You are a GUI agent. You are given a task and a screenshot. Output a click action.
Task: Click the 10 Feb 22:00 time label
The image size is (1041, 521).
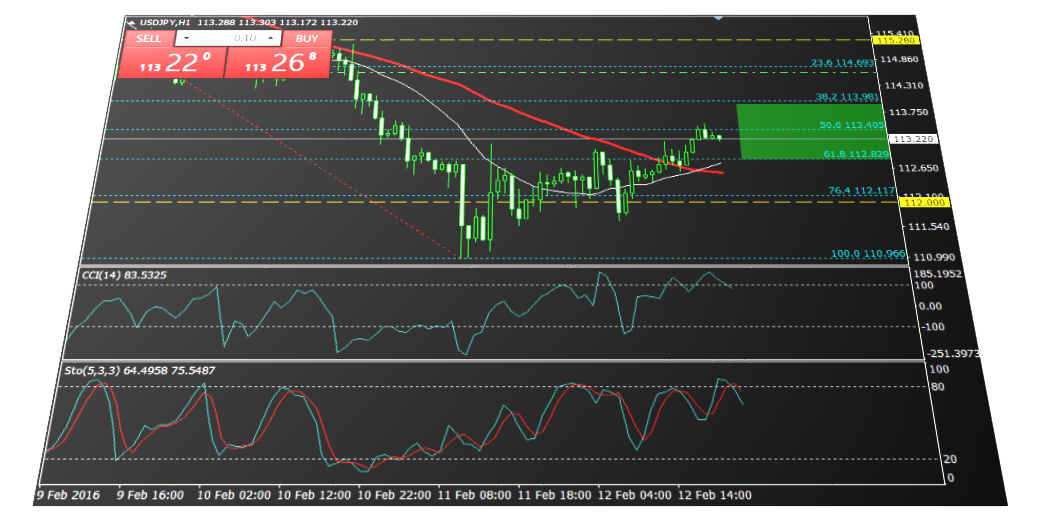(394, 495)
